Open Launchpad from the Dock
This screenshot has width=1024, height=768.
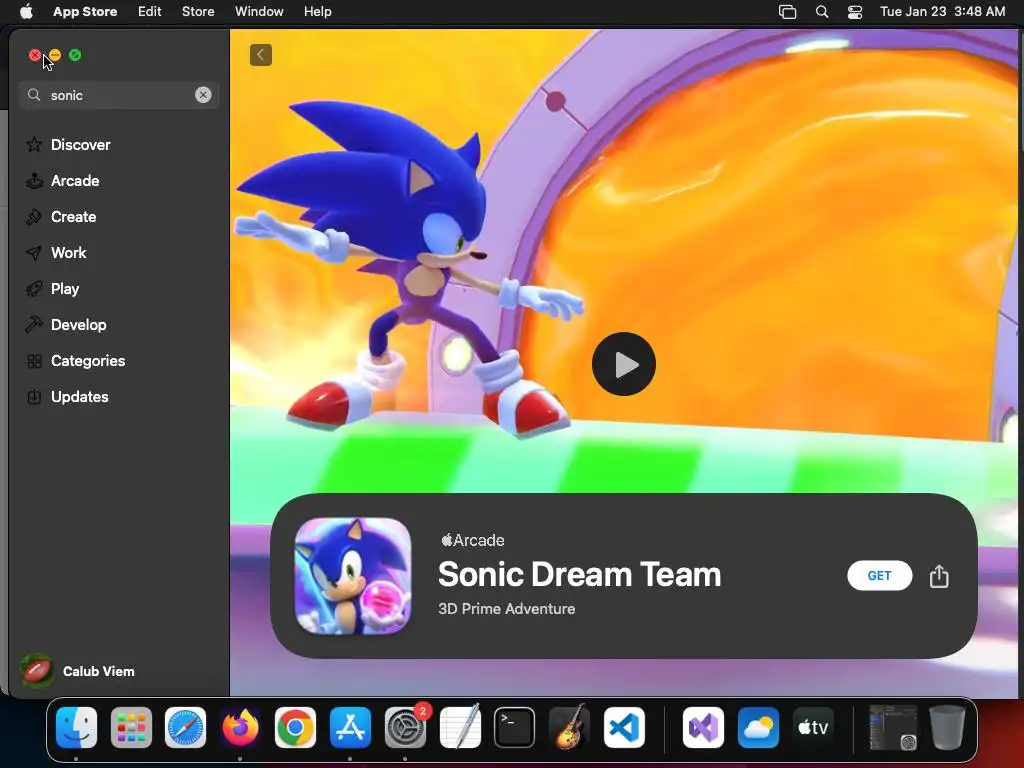tap(131, 727)
